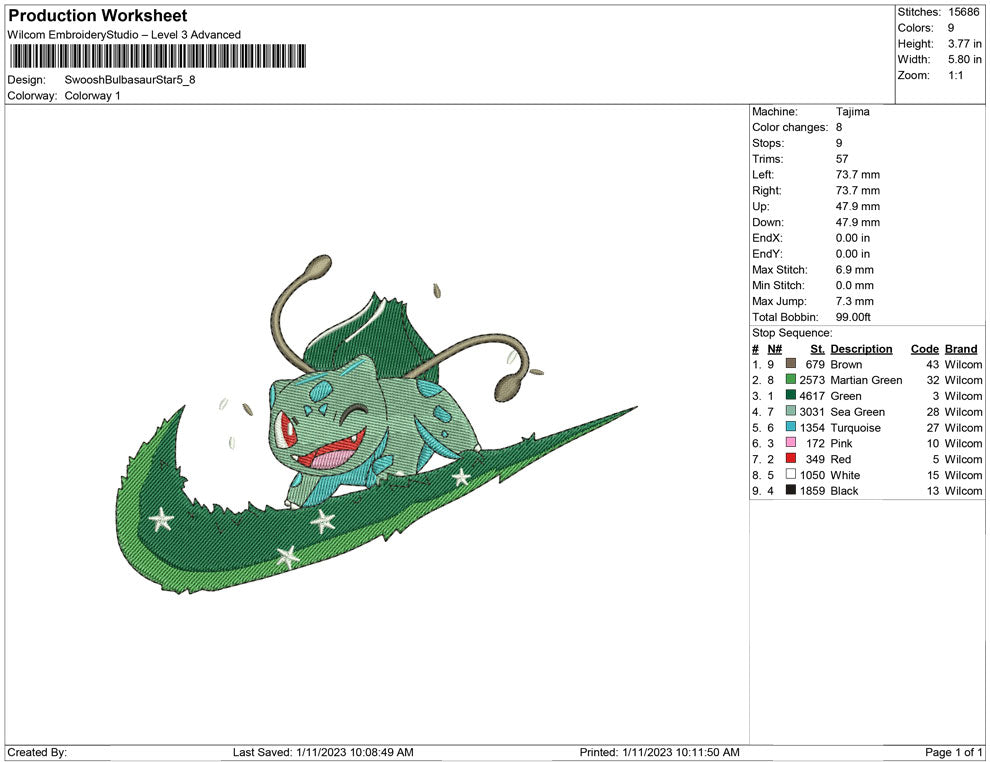Click the White thread color swatch
Viewport: 990px width, 762px height.
pyautogui.click(x=790, y=474)
